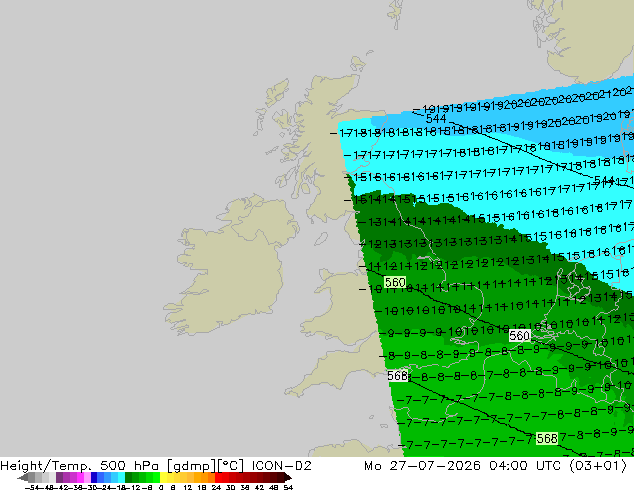Click the '24' value on the legend scale
Screen dimensions: 634x490
tap(216, 487)
